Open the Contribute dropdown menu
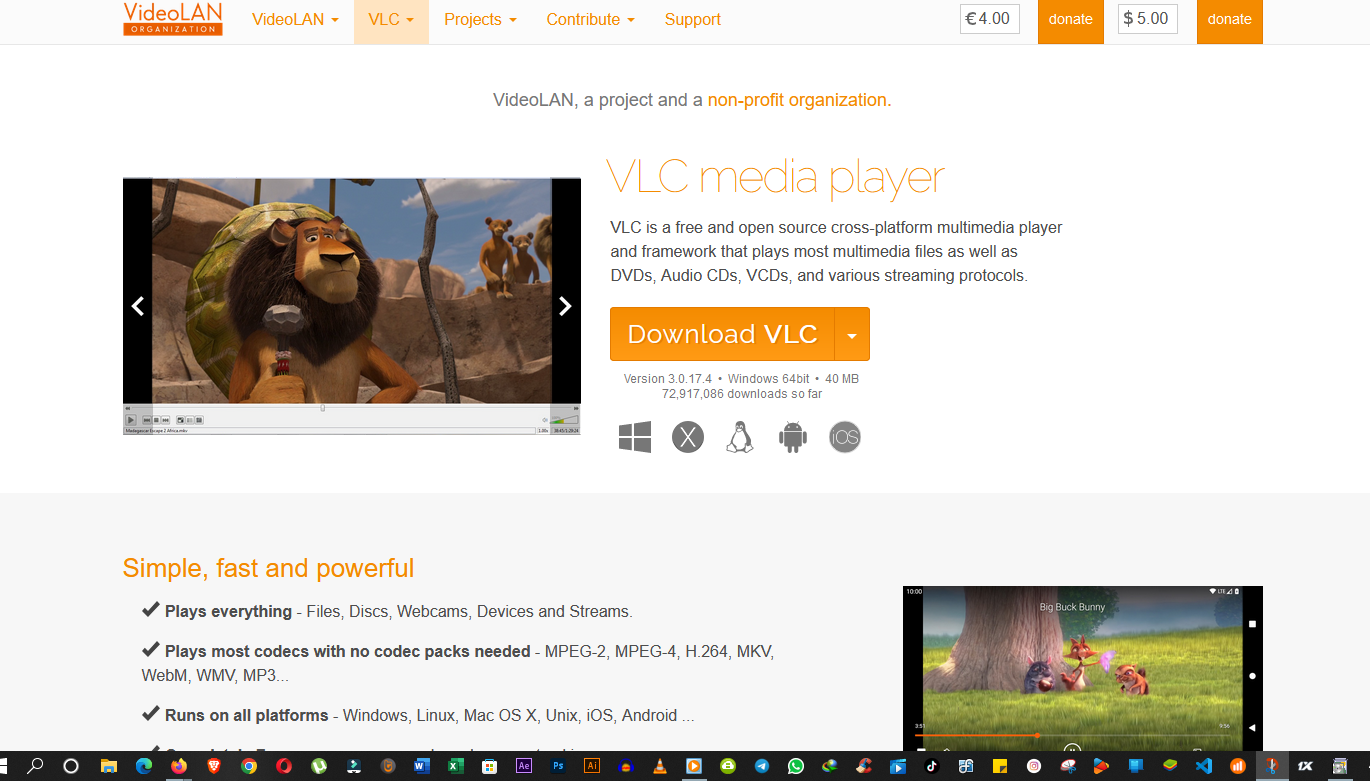Viewport: 1370px width, 781px height. [x=590, y=20]
